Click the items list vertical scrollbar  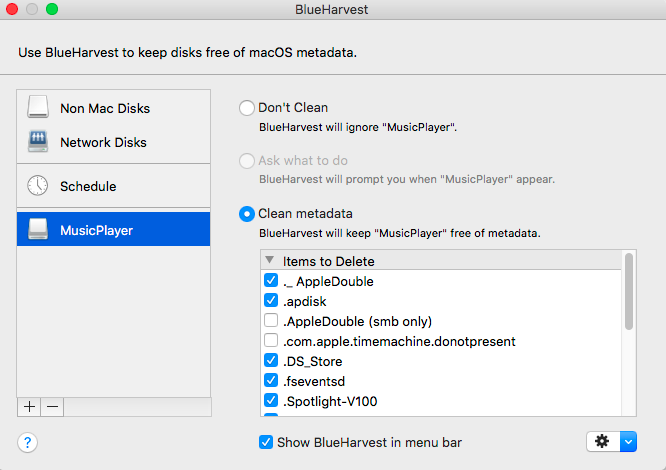coord(629,291)
